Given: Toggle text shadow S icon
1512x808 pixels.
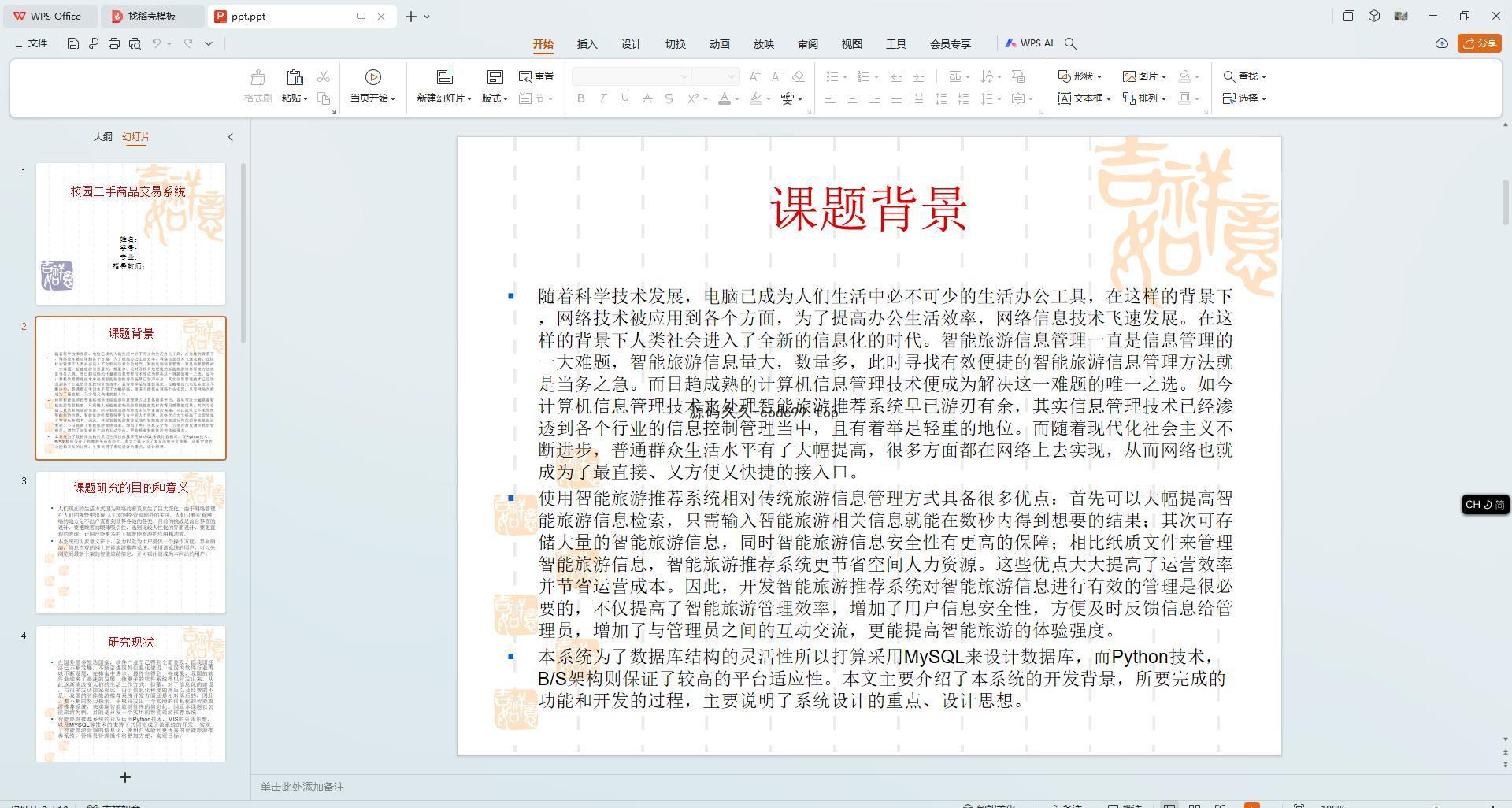Looking at the screenshot, I should [669, 98].
